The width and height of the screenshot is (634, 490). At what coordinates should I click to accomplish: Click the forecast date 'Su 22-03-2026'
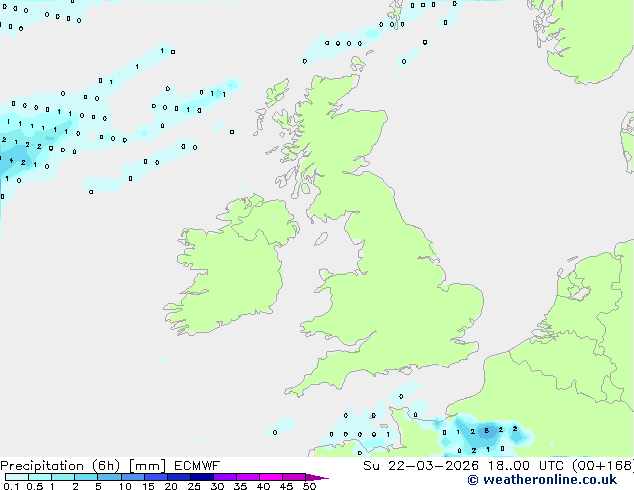pyautogui.click(x=421, y=466)
